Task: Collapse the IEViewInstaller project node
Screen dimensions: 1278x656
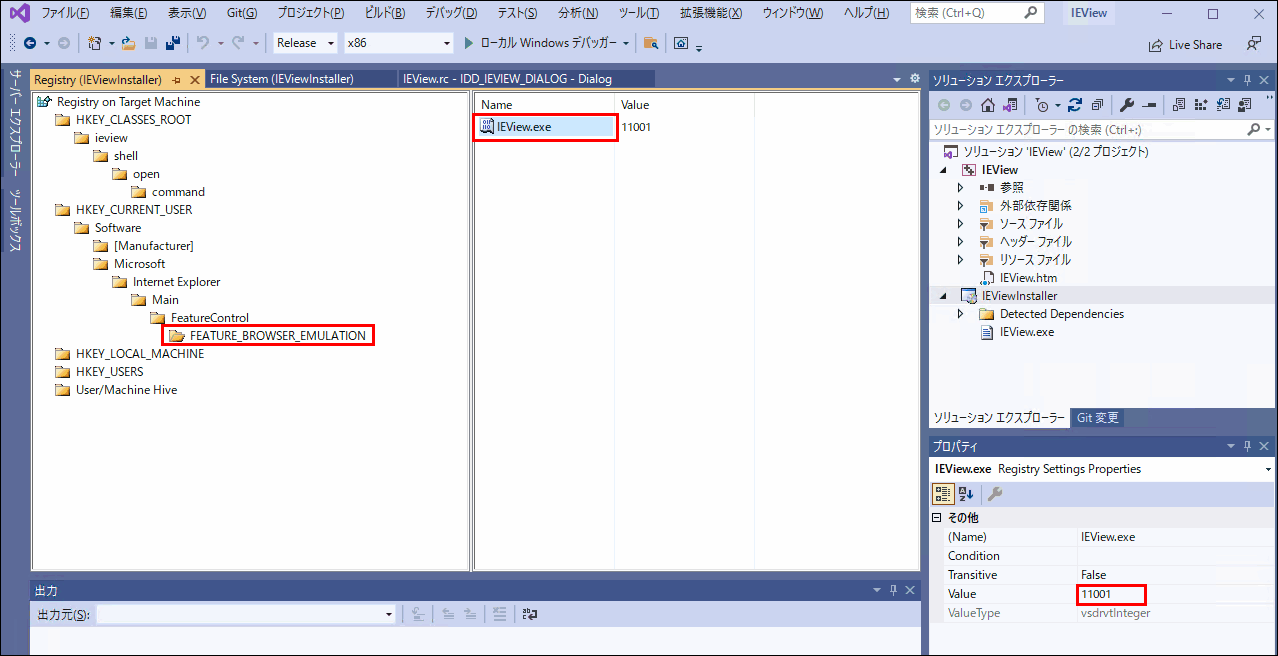Action: (x=943, y=296)
